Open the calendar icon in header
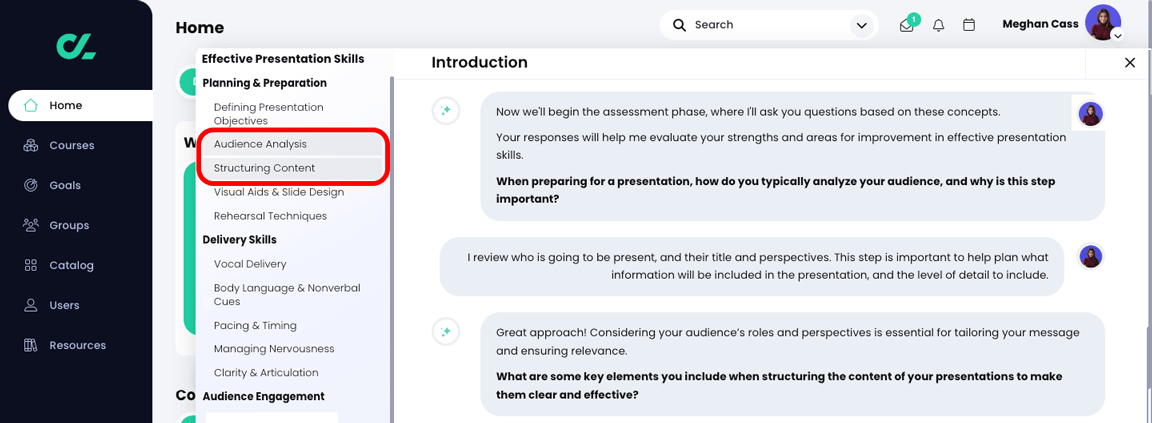 [x=968, y=25]
